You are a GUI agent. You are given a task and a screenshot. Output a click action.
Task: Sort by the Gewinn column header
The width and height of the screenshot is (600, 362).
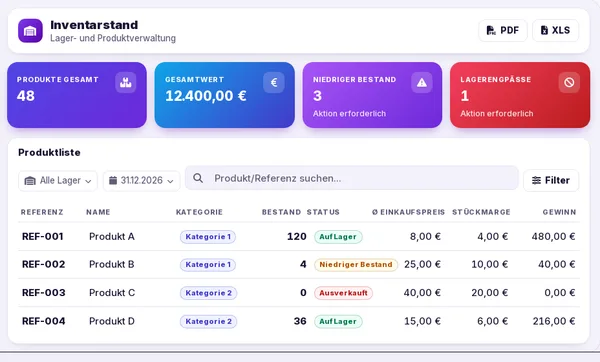[x=559, y=212]
